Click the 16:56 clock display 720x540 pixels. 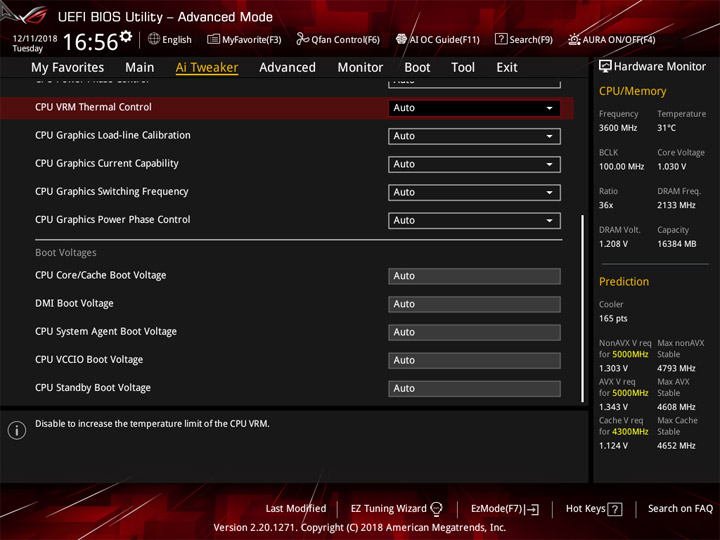90,42
